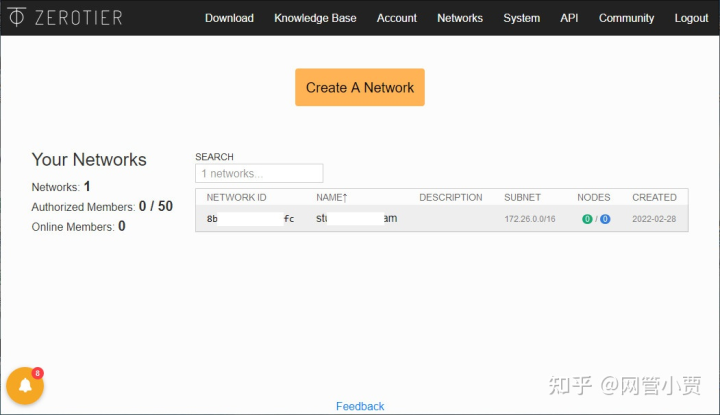Viewport: 720px width, 415px height.
Task: Sort by NODES column header
Action: [593, 197]
